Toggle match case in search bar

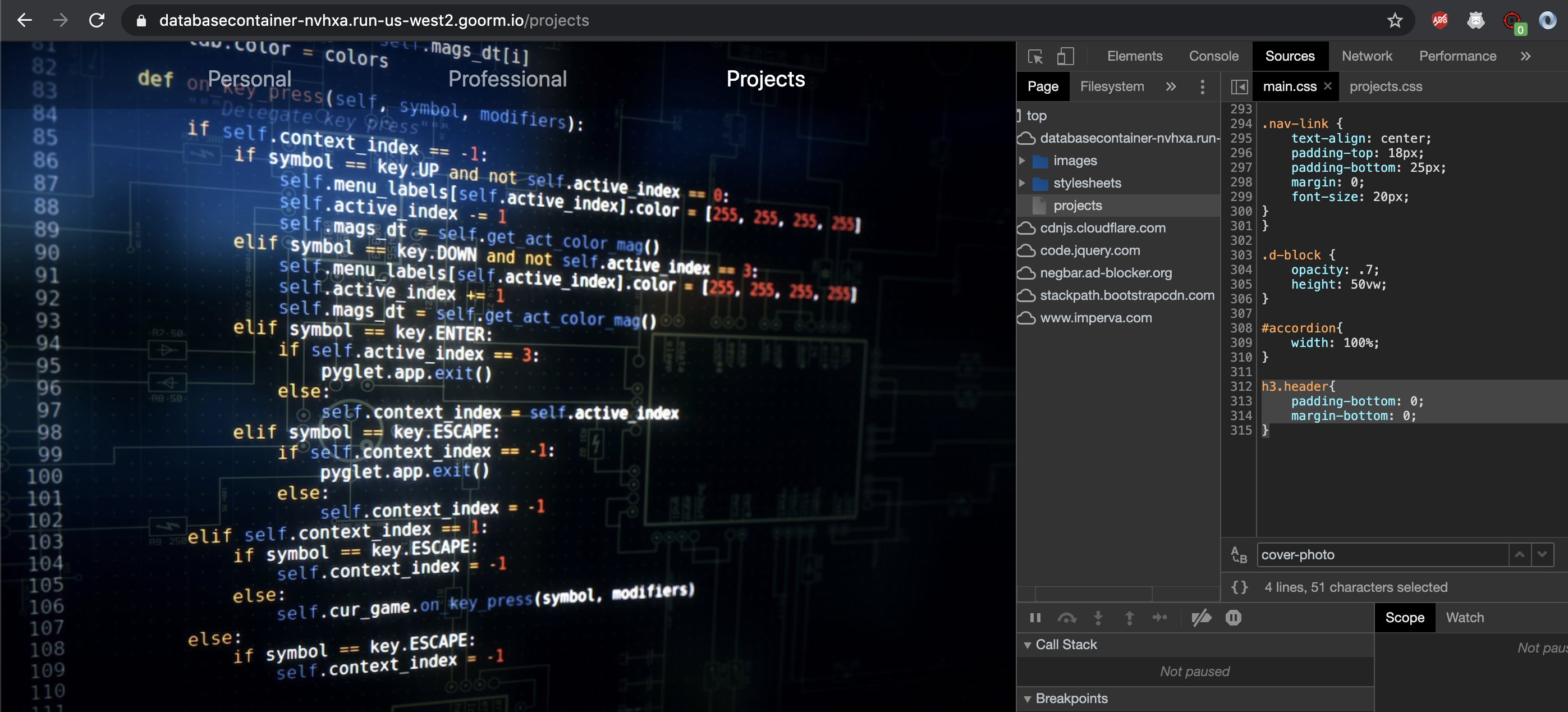click(1239, 555)
